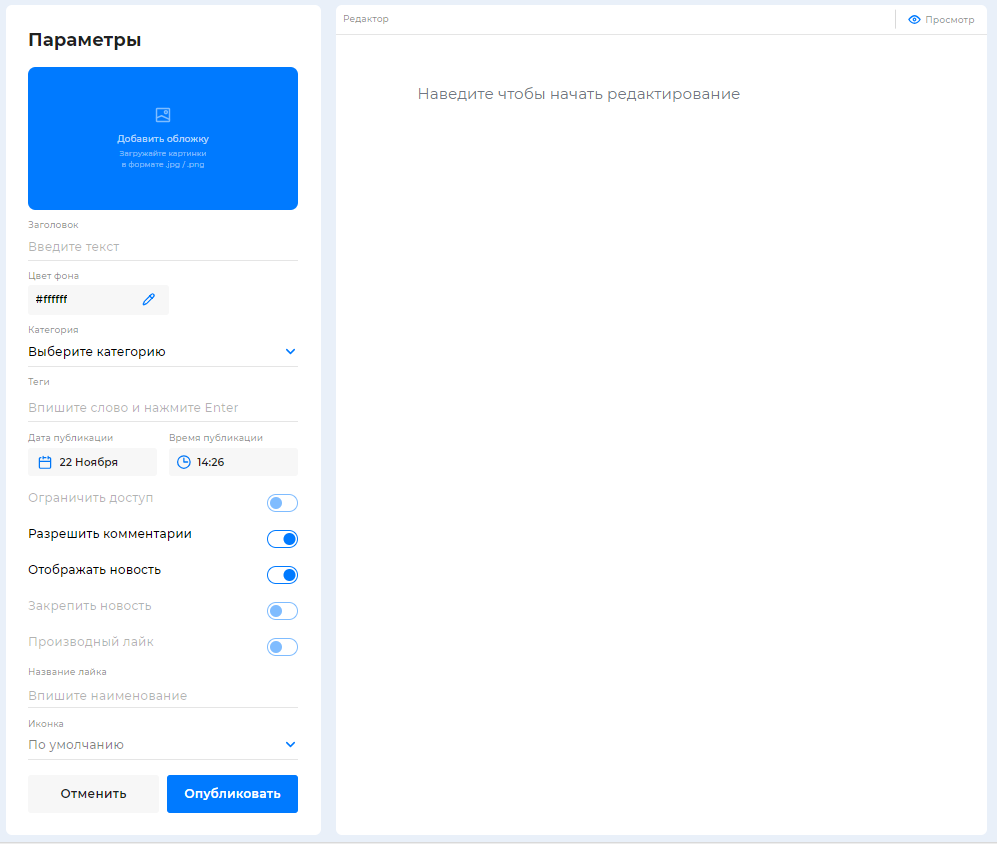Click the Заголовок text input field
This screenshot has height=844, width=997.
(162, 247)
